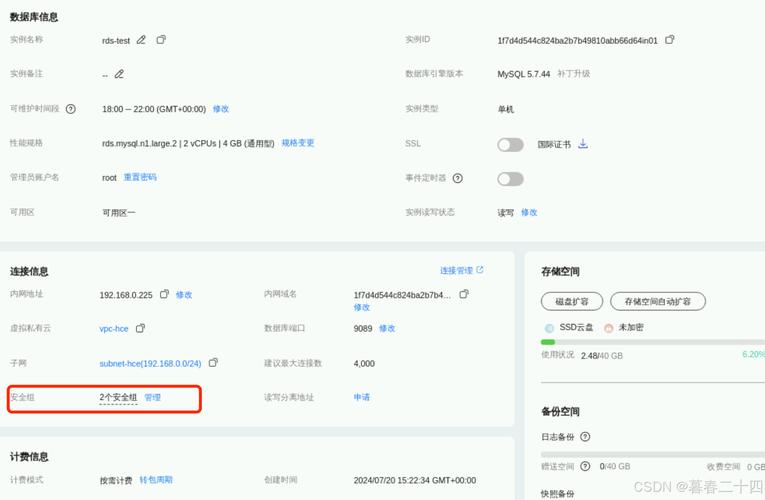The width and height of the screenshot is (765, 500).
Task: Copy the subnet-hce subnet value
Action: [x=213, y=362]
